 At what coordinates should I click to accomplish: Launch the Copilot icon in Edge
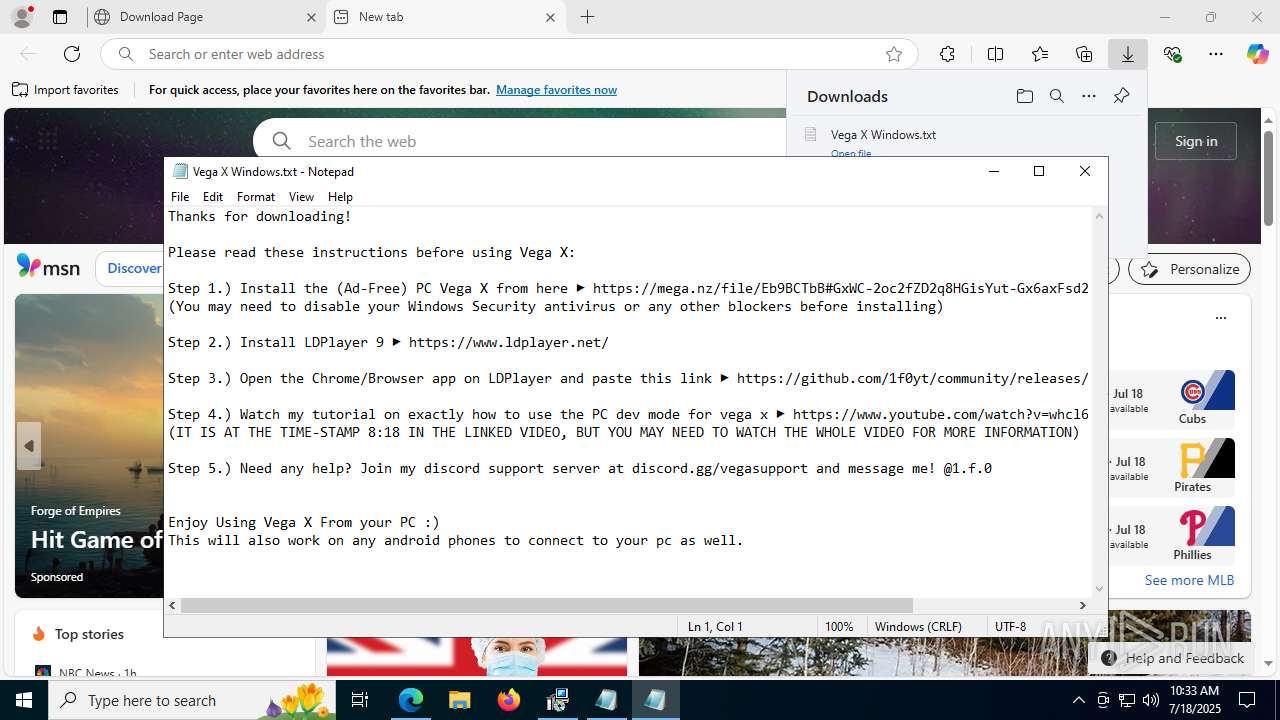(1258, 54)
